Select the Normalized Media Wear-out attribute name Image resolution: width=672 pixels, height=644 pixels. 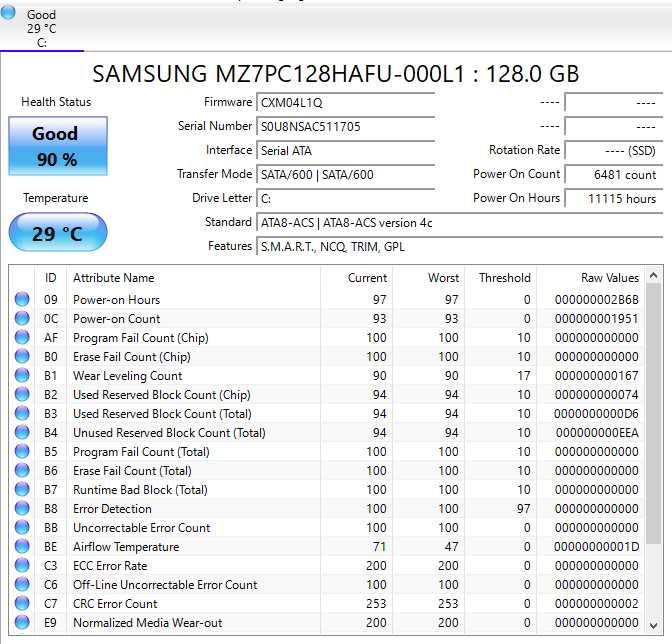(148, 623)
